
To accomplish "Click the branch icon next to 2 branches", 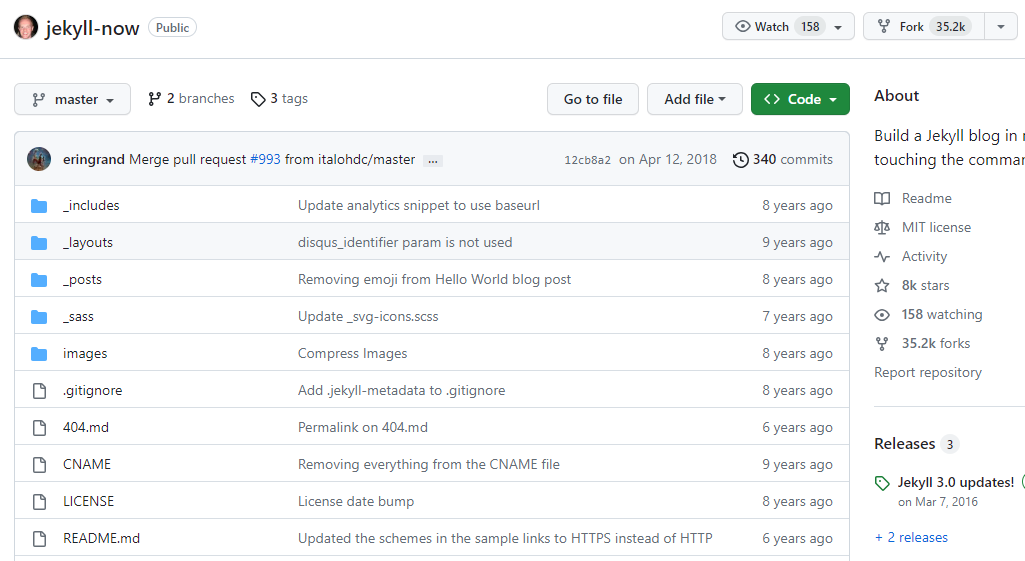I will point(154,99).
